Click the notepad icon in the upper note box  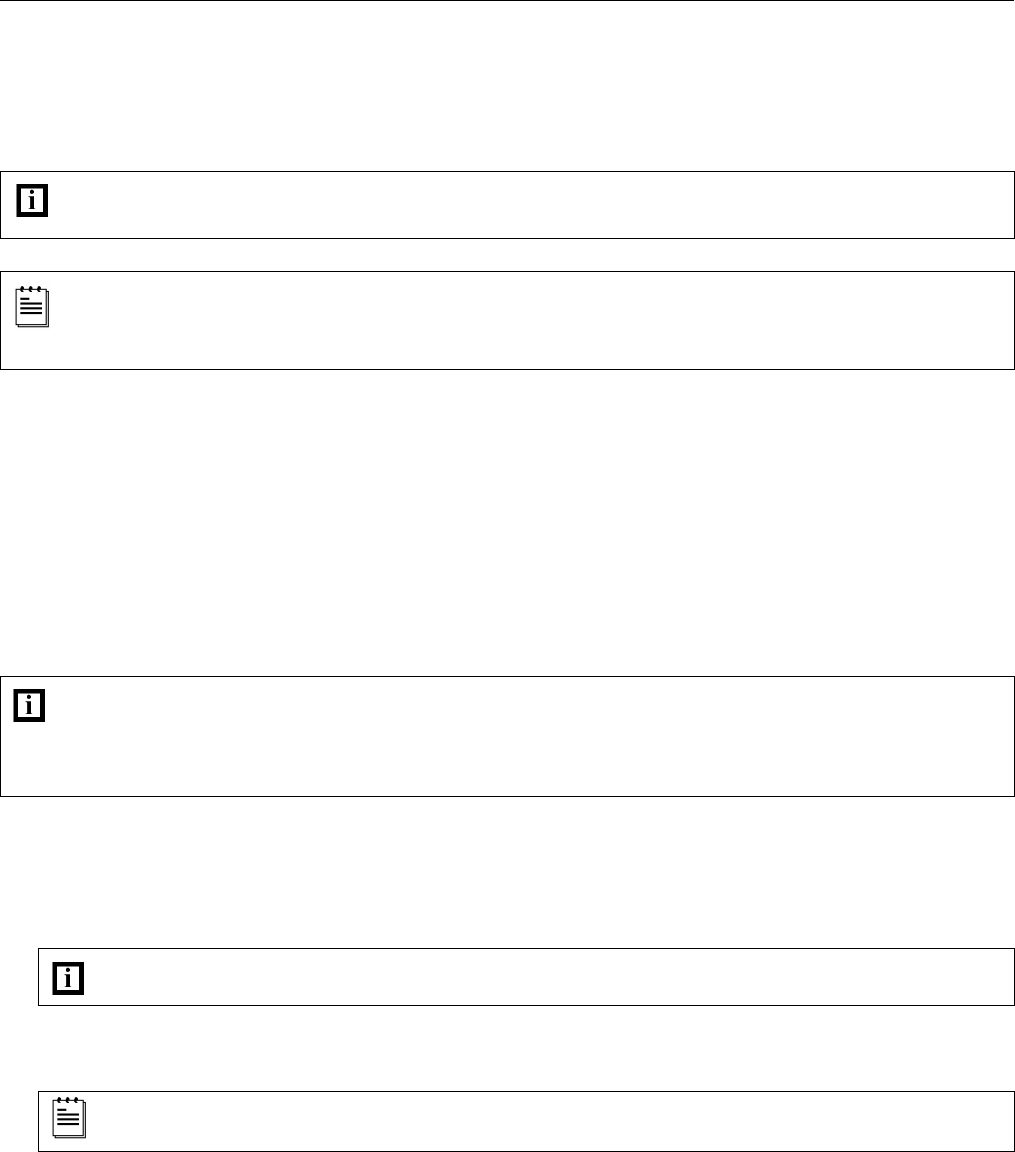(33, 306)
